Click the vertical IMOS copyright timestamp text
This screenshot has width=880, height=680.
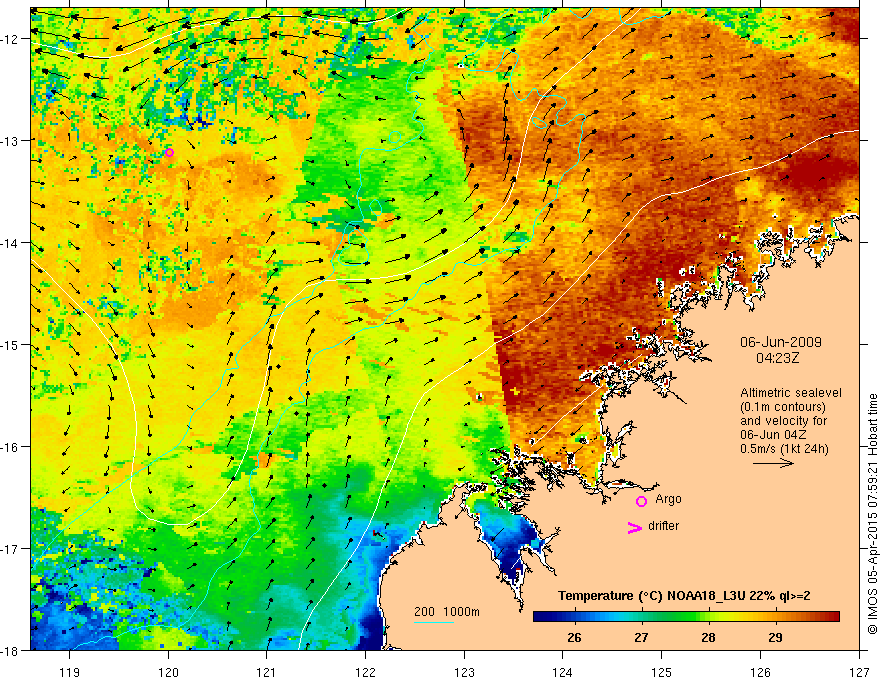pos(872,514)
